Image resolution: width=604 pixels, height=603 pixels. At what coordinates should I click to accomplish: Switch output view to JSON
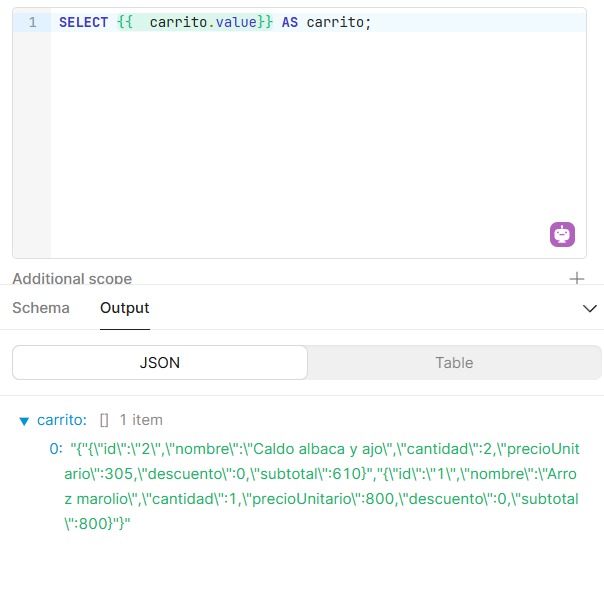click(x=160, y=363)
